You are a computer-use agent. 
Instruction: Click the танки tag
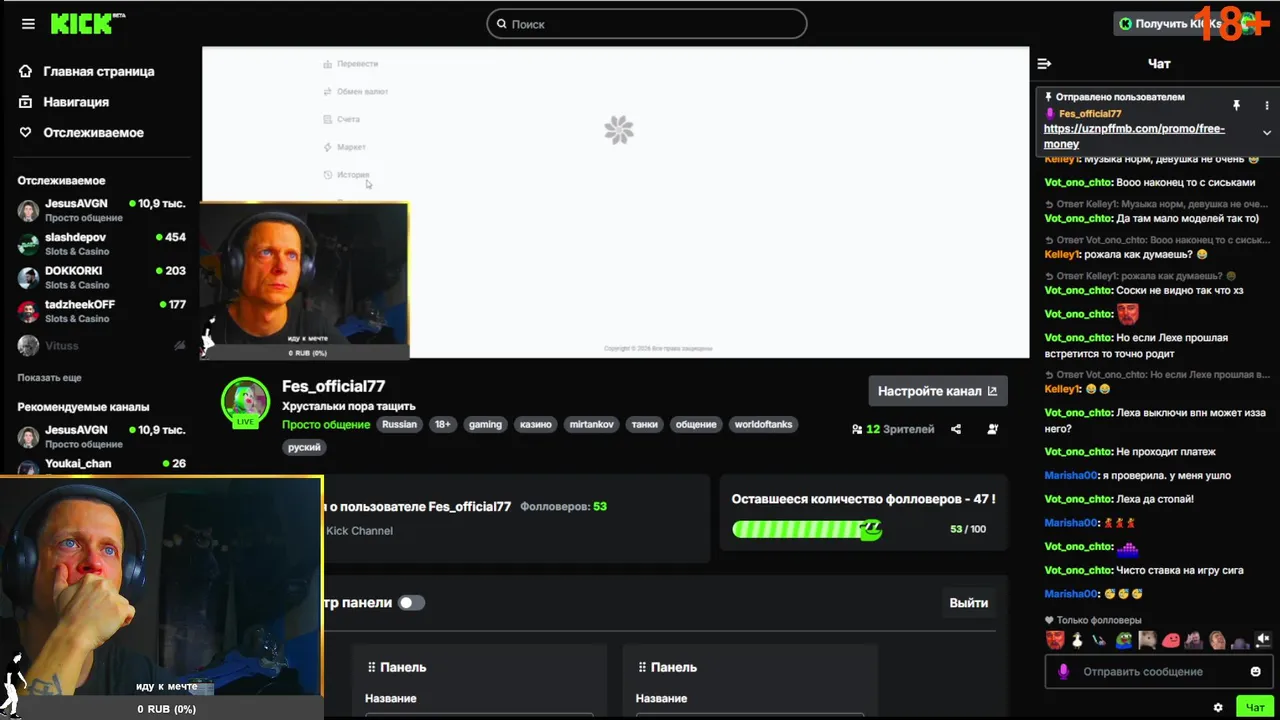coord(645,424)
